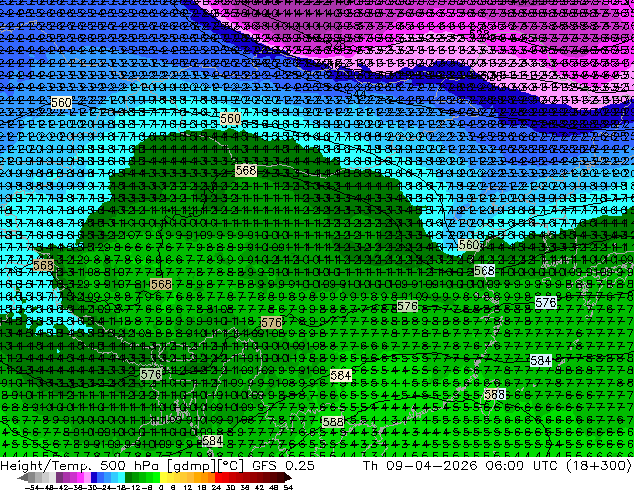Viewport: 634px width, 490px height.
Task: Click the "0" value under the color legend
Action: coord(161,487)
